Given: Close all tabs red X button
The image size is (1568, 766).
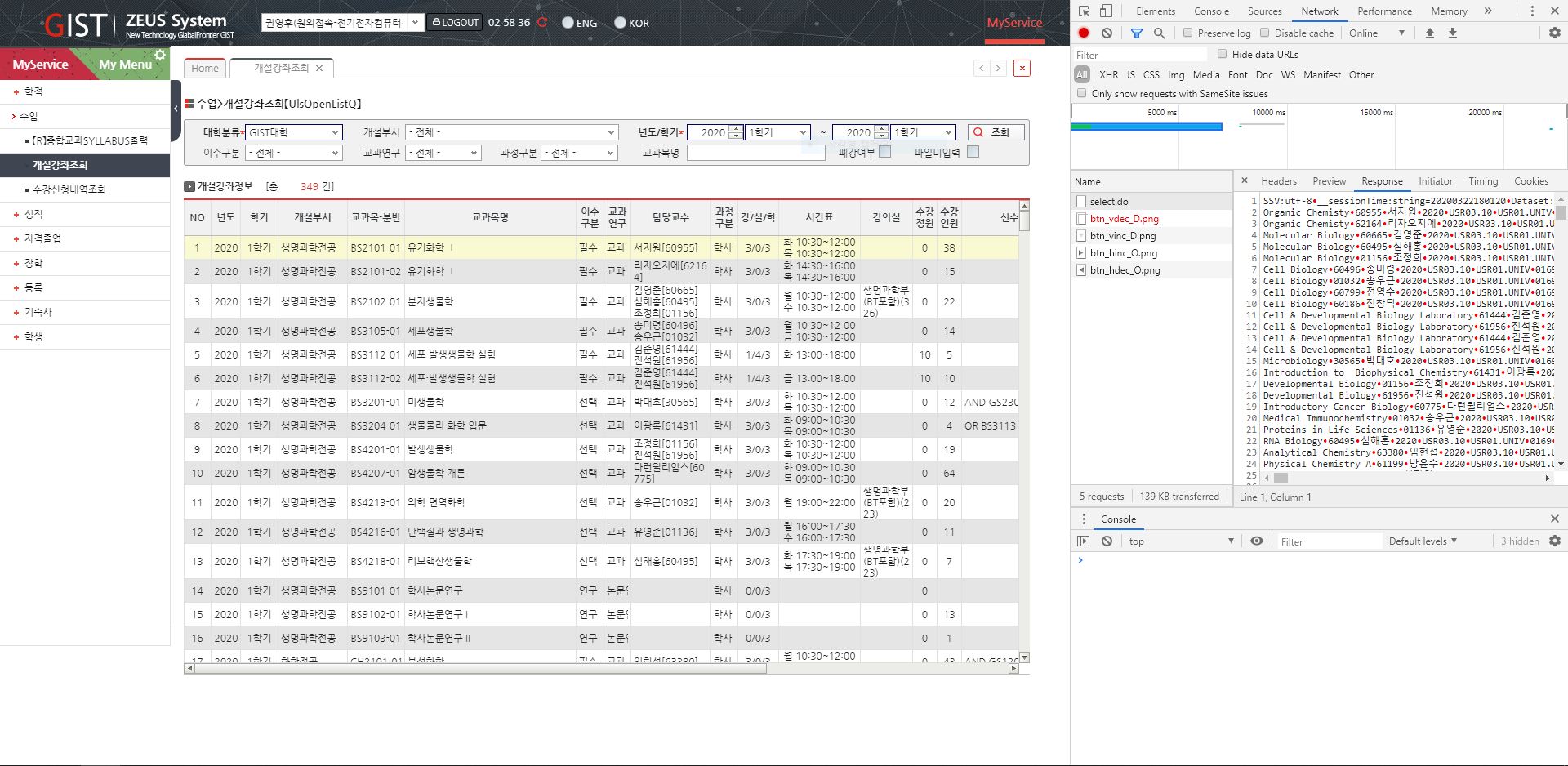Looking at the screenshot, I should click(1022, 68).
